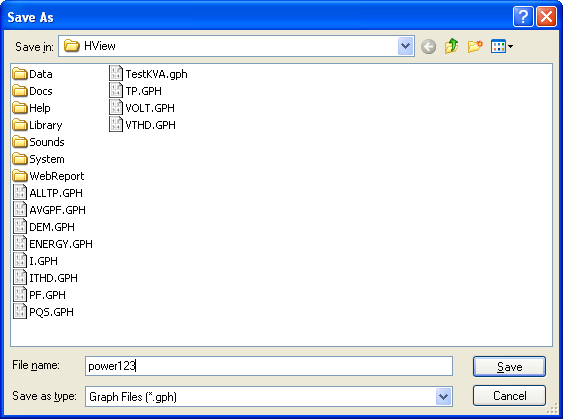The width and height of the screenshot is (563, 419).
Task: Select the ENERGY.GPH file icon
Action: click(20, 243)
